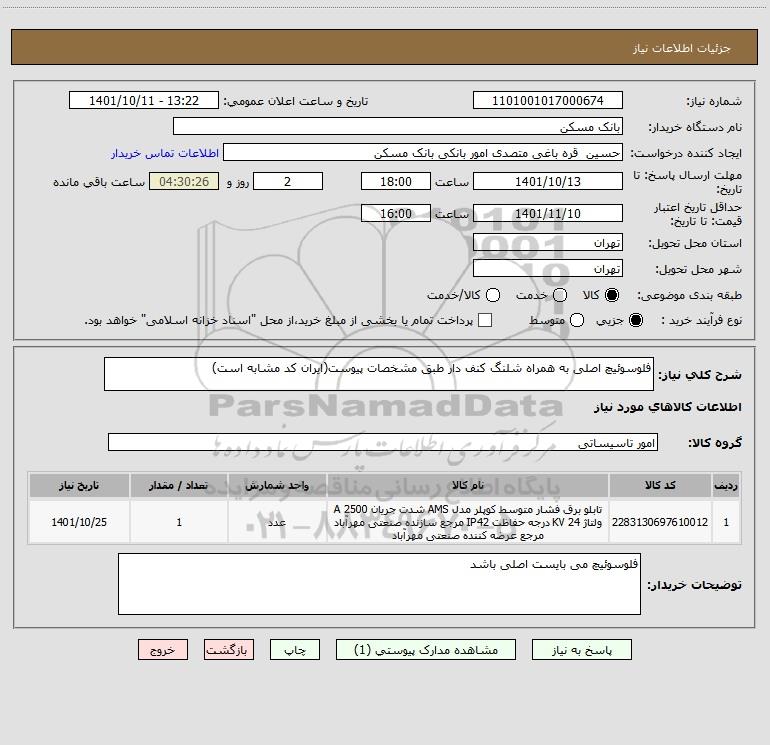Click the توضیحات خریدار text area

pos(379,584)
